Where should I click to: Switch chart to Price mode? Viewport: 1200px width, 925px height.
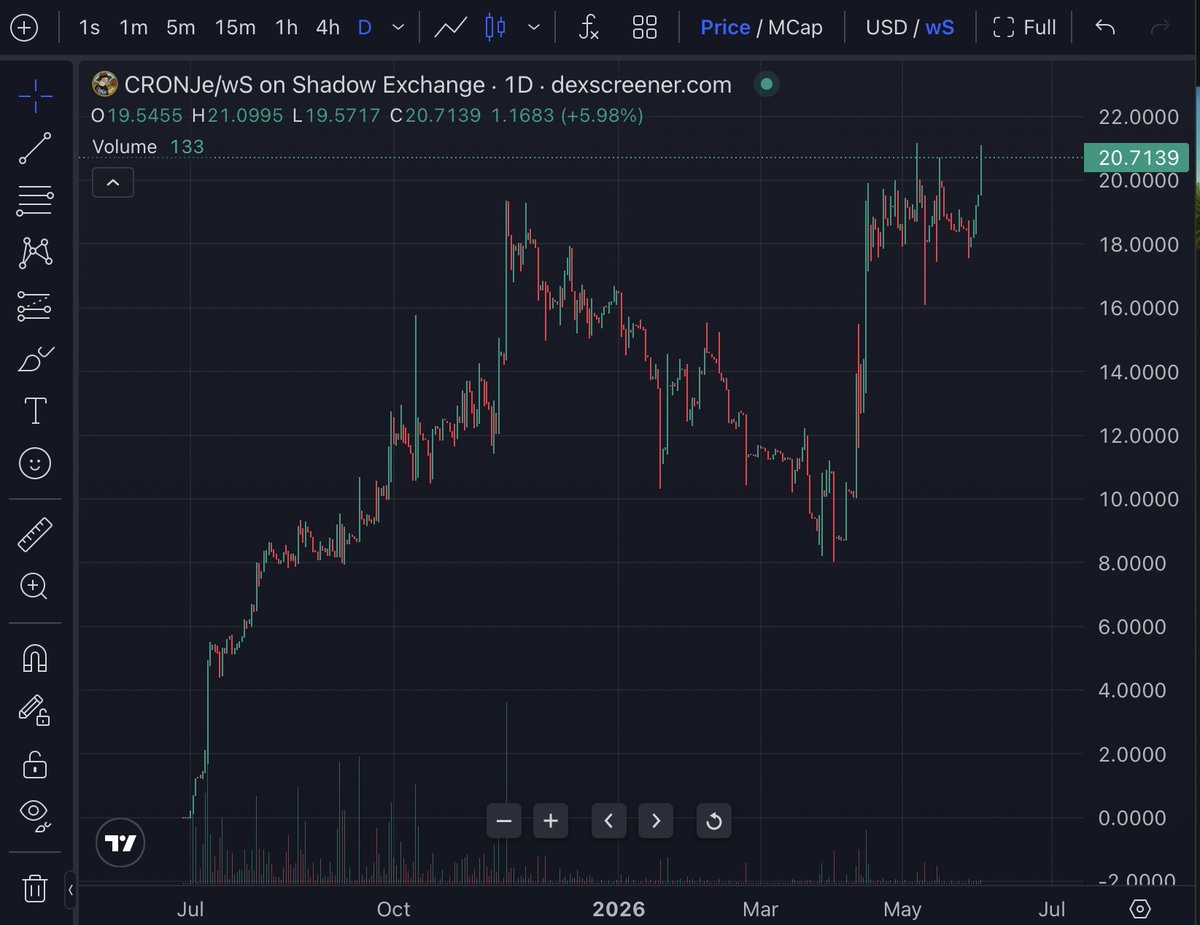[725, 28]
